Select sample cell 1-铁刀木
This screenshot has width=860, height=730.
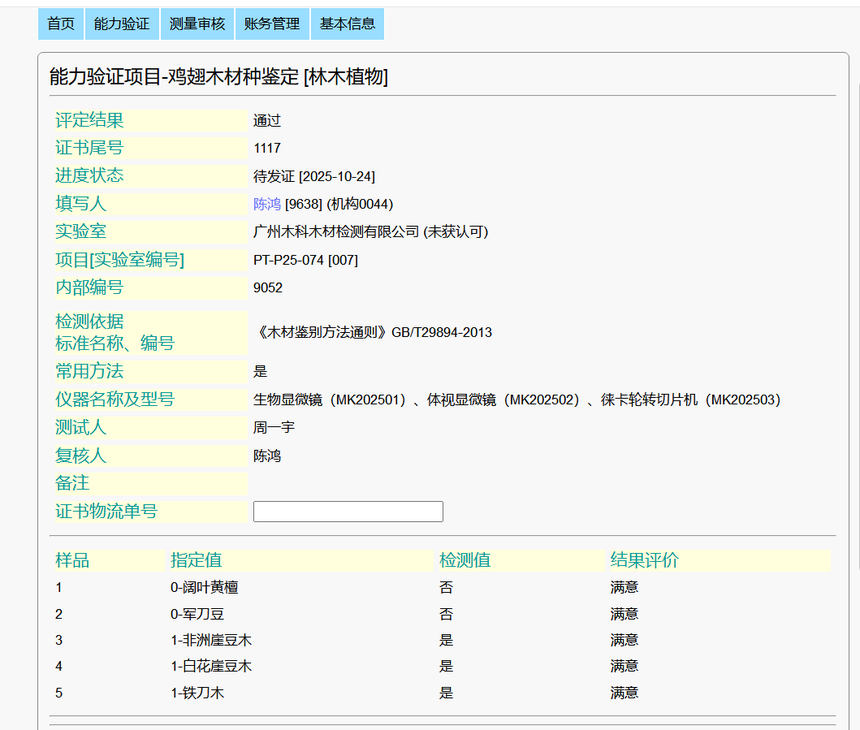197,693
